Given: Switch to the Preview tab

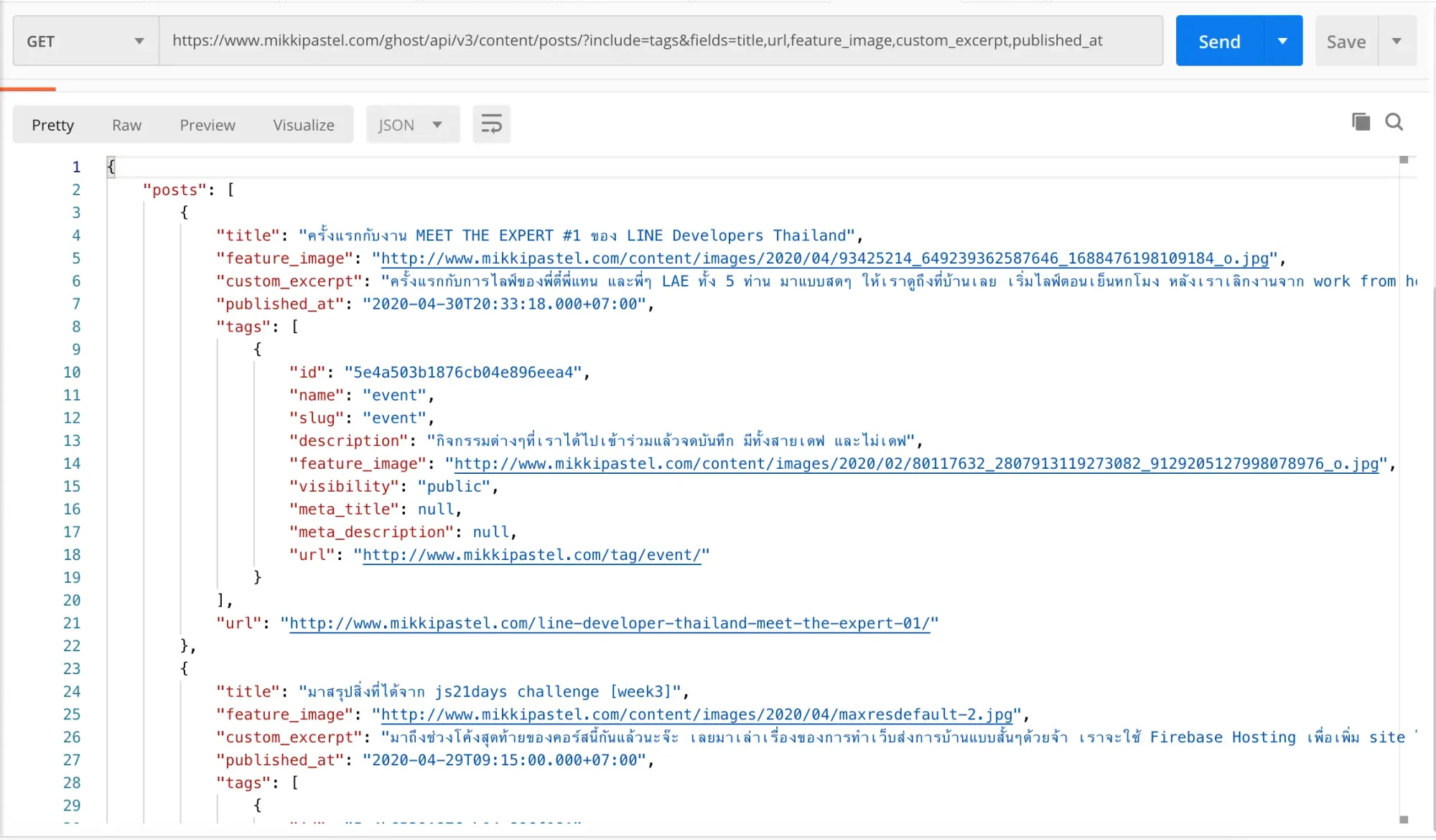Looking at the screenshot, I should [208, 125].
